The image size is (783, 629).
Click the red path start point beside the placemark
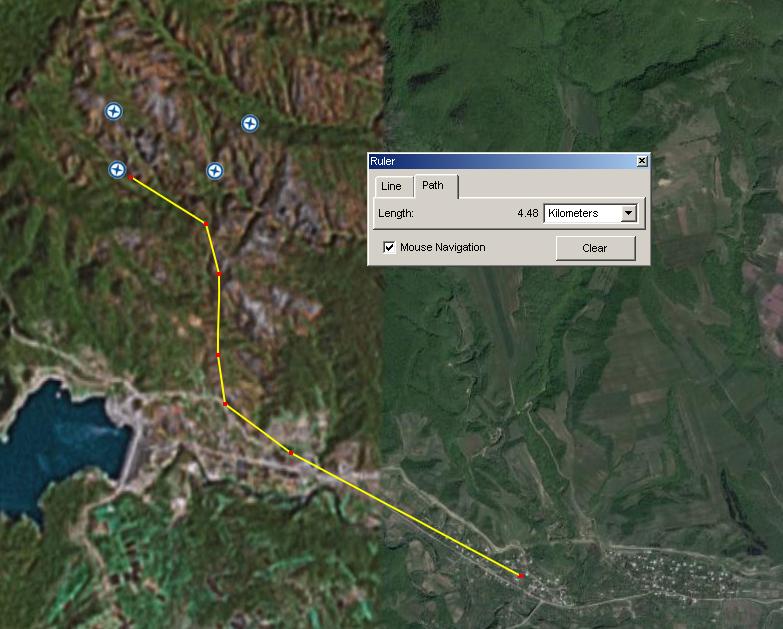tap(131, 177)
